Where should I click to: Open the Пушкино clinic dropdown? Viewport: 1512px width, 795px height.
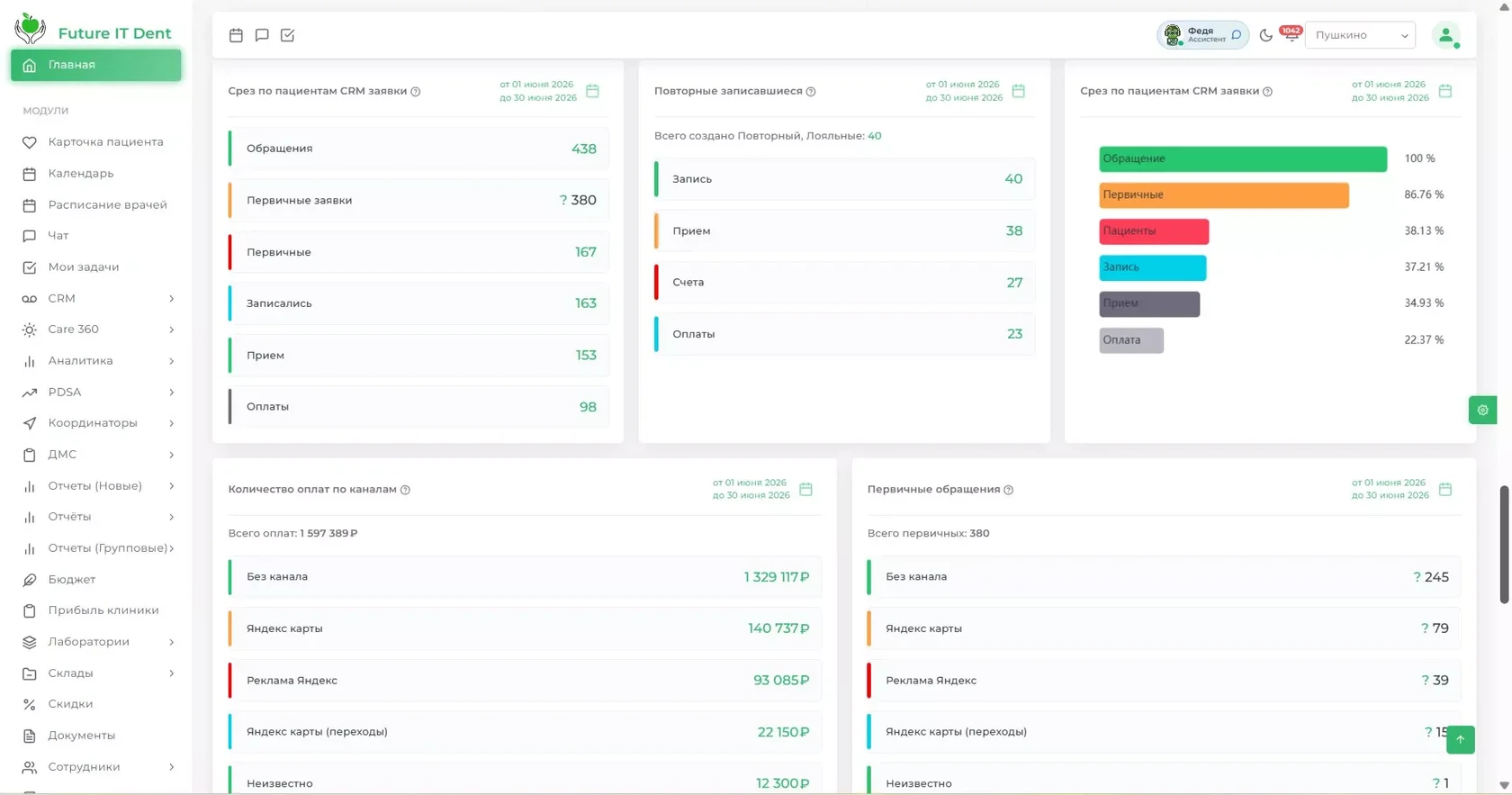pos(1360,35)
